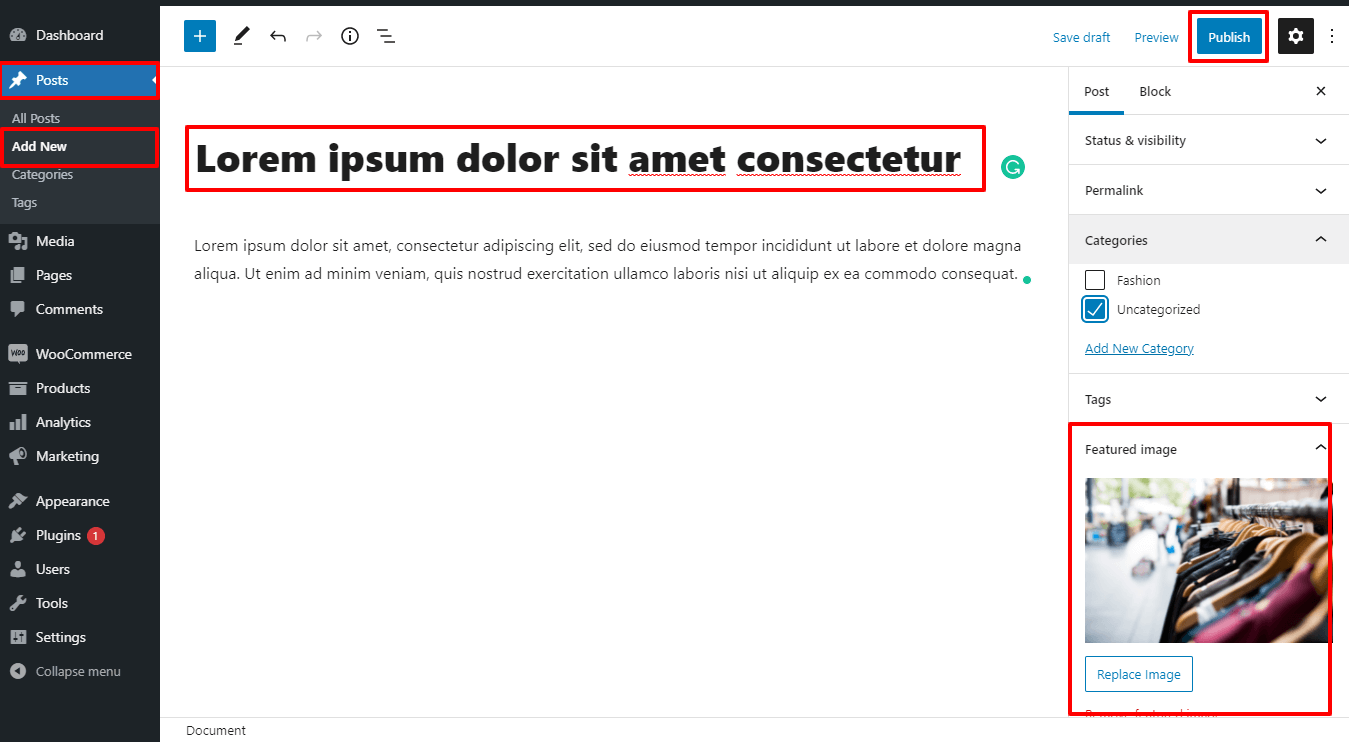Select the editing mode pencil icon
This screenshot has height=742, width=1349.
pyautogui.click(x=240, y=35)
